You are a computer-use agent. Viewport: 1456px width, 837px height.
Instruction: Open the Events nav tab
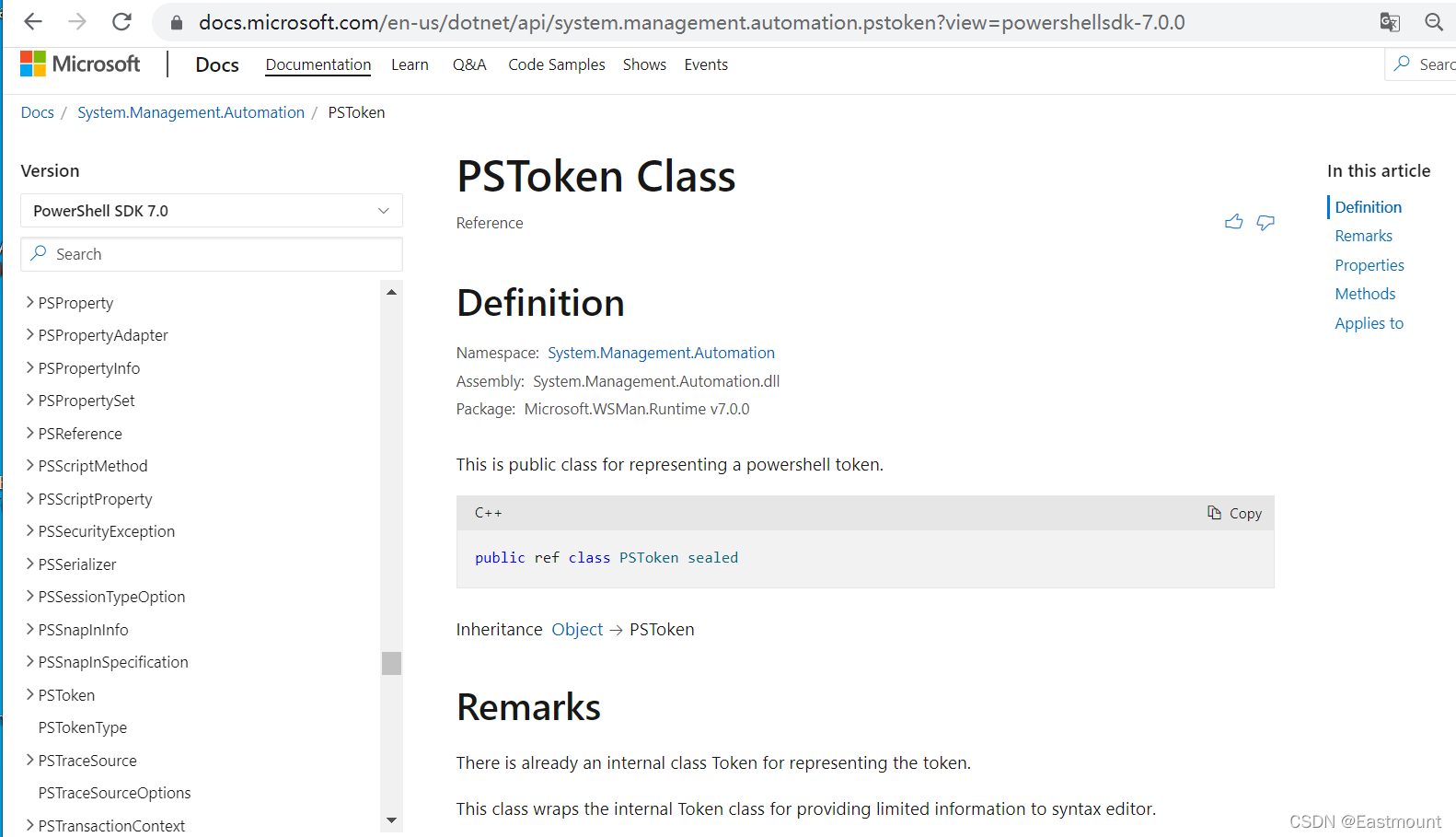point(706,64)
